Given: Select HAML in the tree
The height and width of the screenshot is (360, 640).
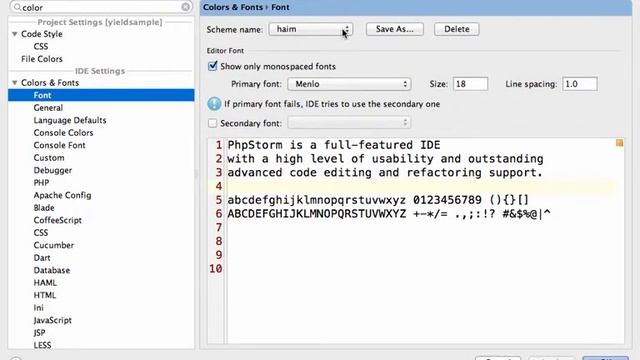Looking at the screenshot, I should (x=45, y=282).
